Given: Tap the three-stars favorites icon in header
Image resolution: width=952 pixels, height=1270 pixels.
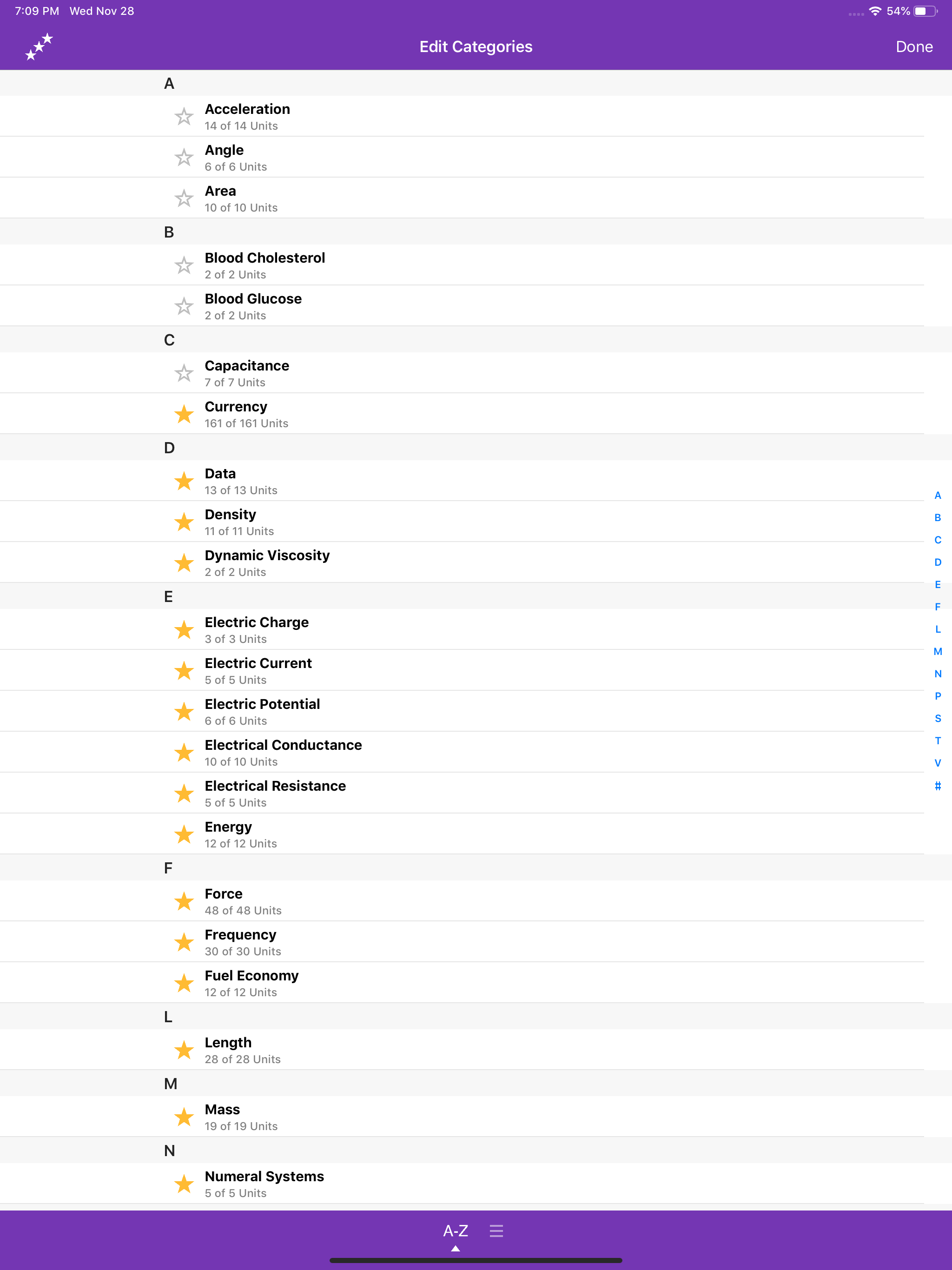Looking at the screenshot, I should [x=39, y=46].
